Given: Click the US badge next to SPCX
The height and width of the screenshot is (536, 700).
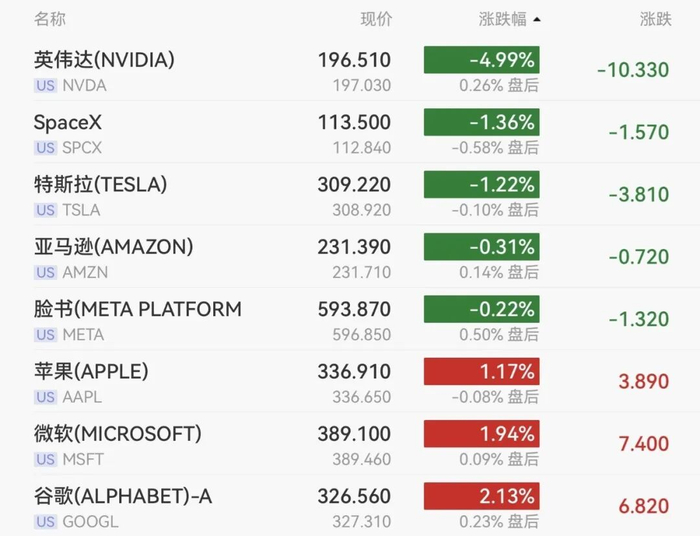Looking at the screenshot, I should [46, 148].
